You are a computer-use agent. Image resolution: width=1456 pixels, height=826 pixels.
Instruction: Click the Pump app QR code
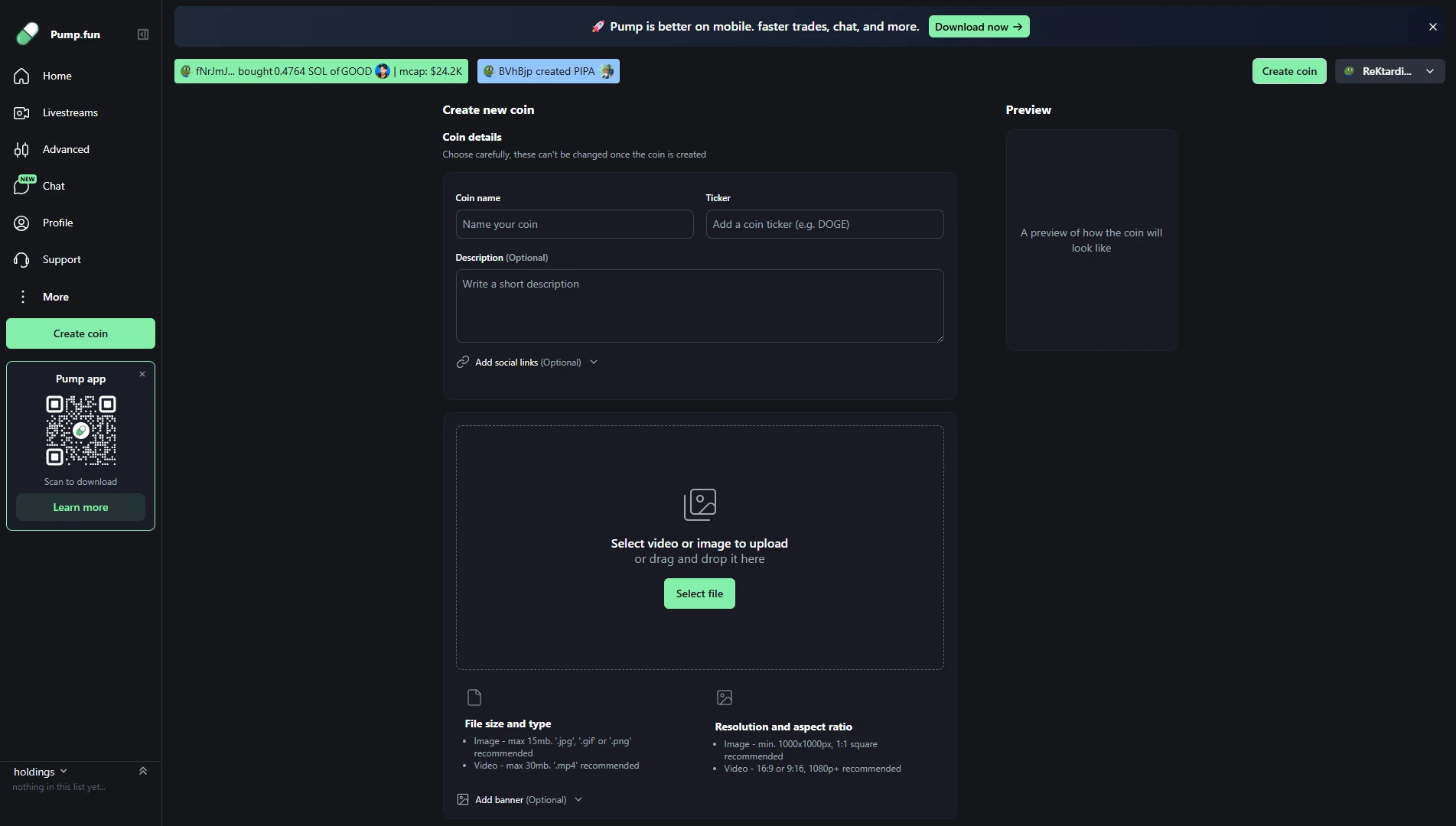(80, 431)
